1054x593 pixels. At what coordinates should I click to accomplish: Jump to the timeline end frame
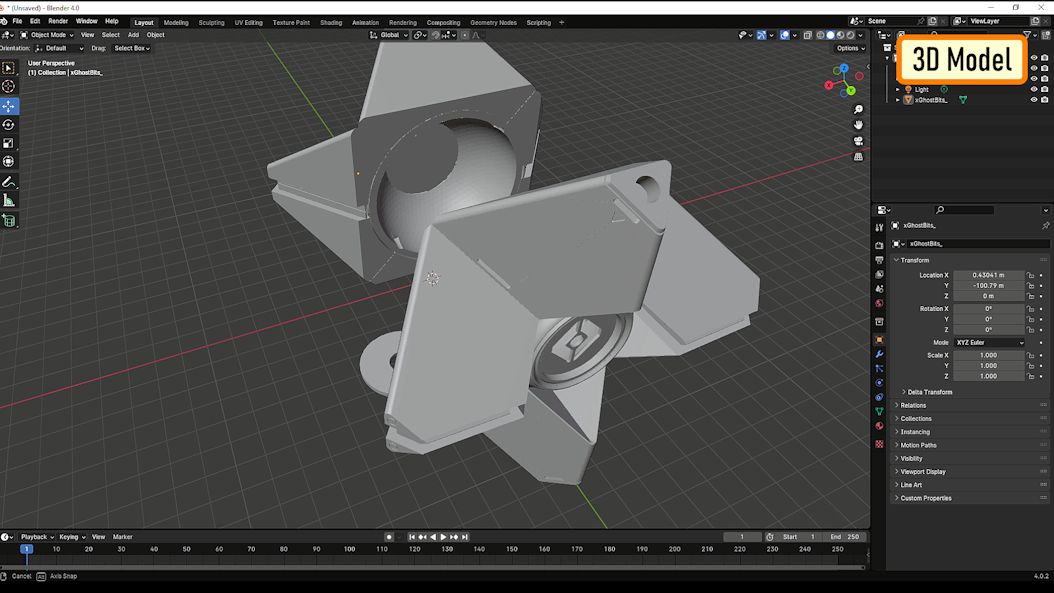pos(464,537)
